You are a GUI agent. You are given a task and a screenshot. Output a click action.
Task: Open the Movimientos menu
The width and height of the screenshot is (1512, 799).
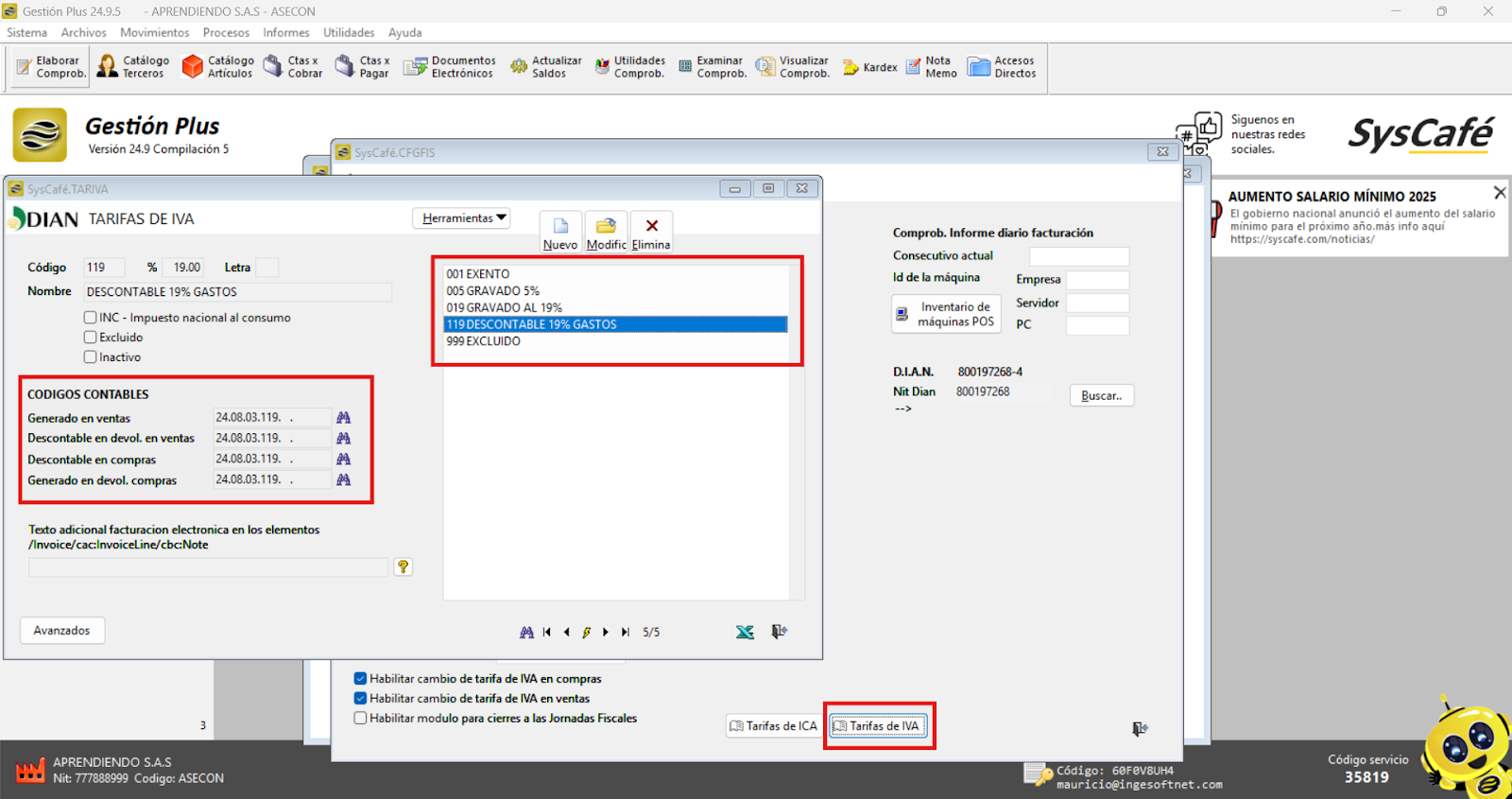point(154,33)
